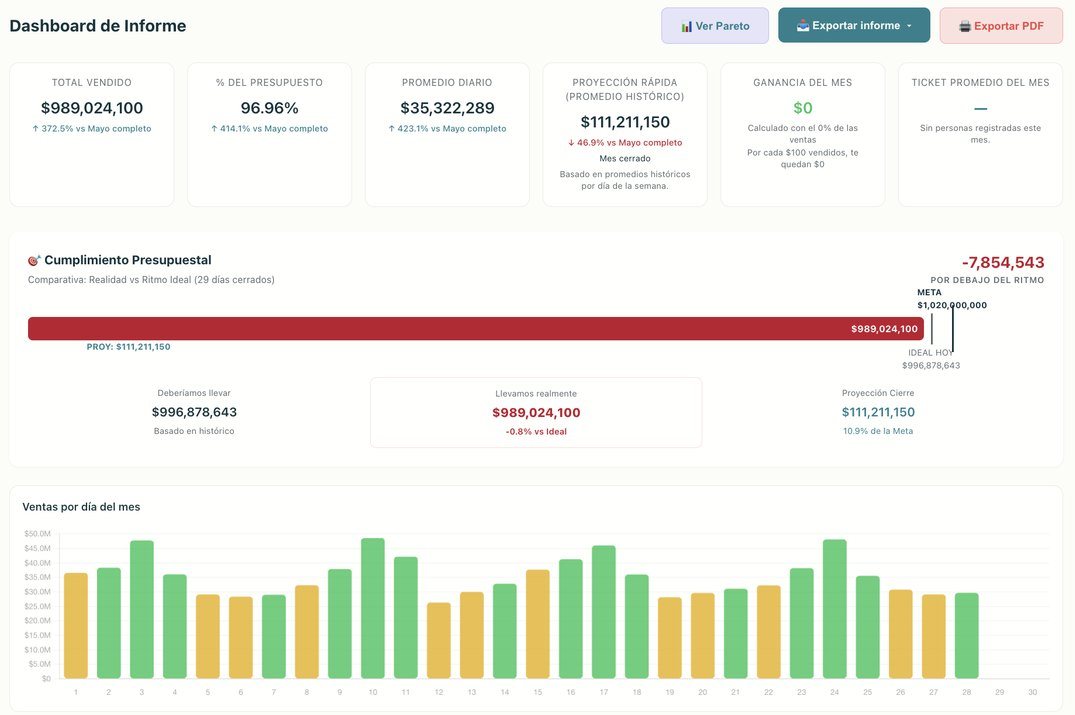Click the 423.1% vs Mayo completo indicator
The image size is (1075, 715).
(x=447, y=128)
